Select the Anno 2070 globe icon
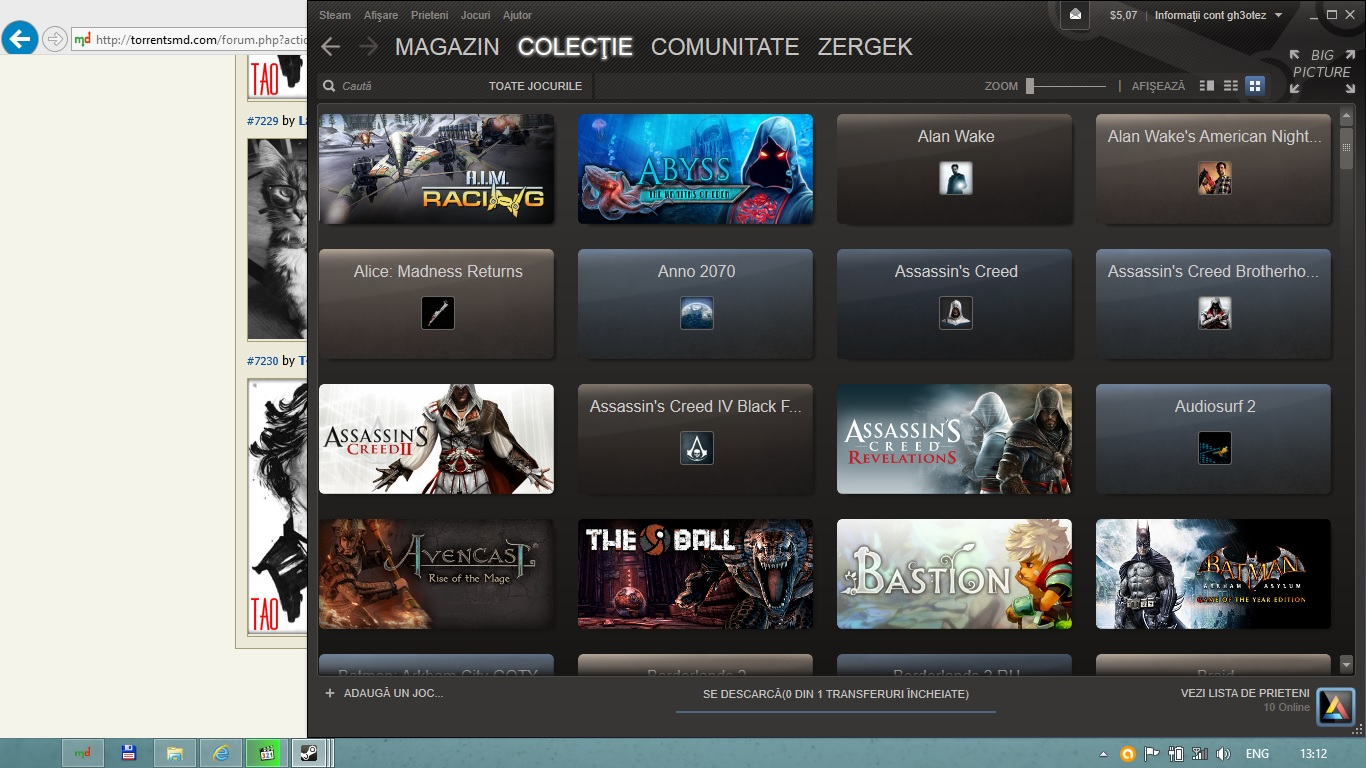The width and height of the screenshot is (1366, 768). click(696, 313)
